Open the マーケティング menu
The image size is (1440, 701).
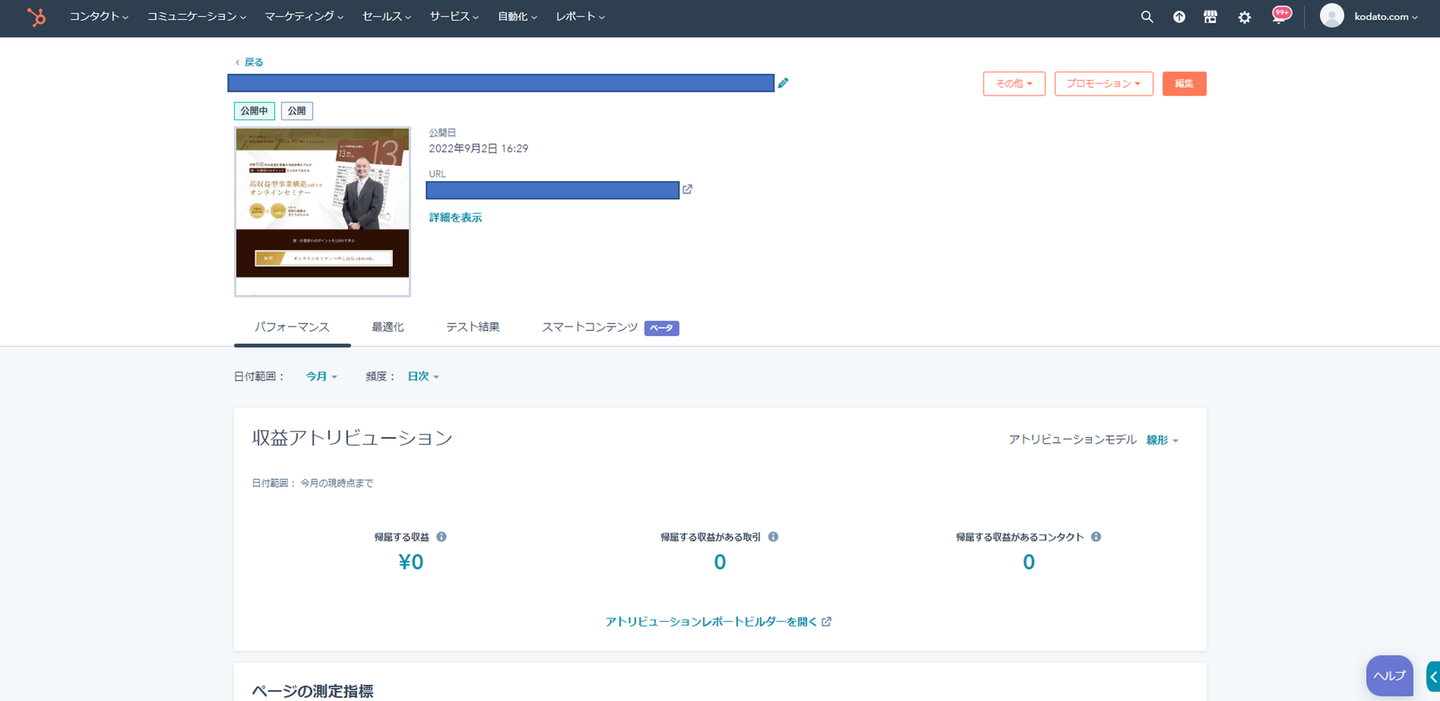[x=304, y=17]
